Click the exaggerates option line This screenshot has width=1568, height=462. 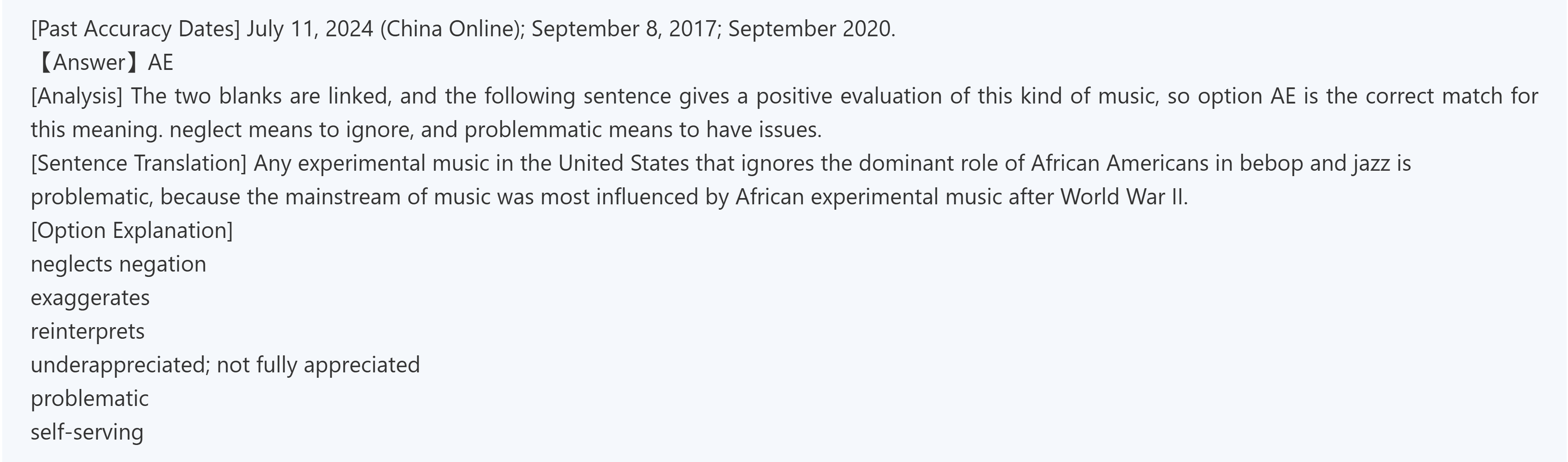[90, 298]
